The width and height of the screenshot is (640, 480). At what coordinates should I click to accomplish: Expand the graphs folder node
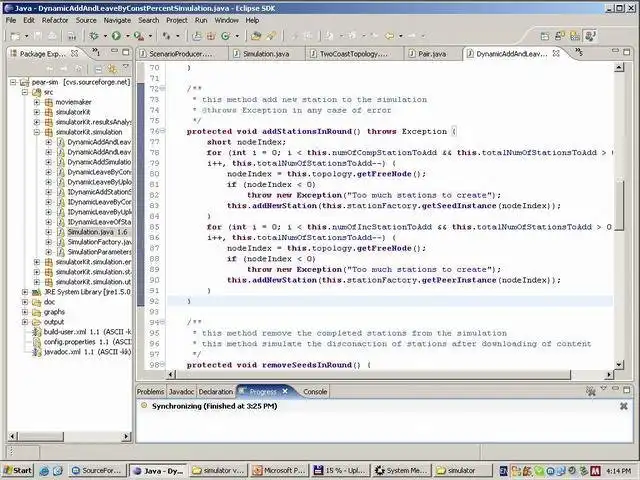(25, 312)
